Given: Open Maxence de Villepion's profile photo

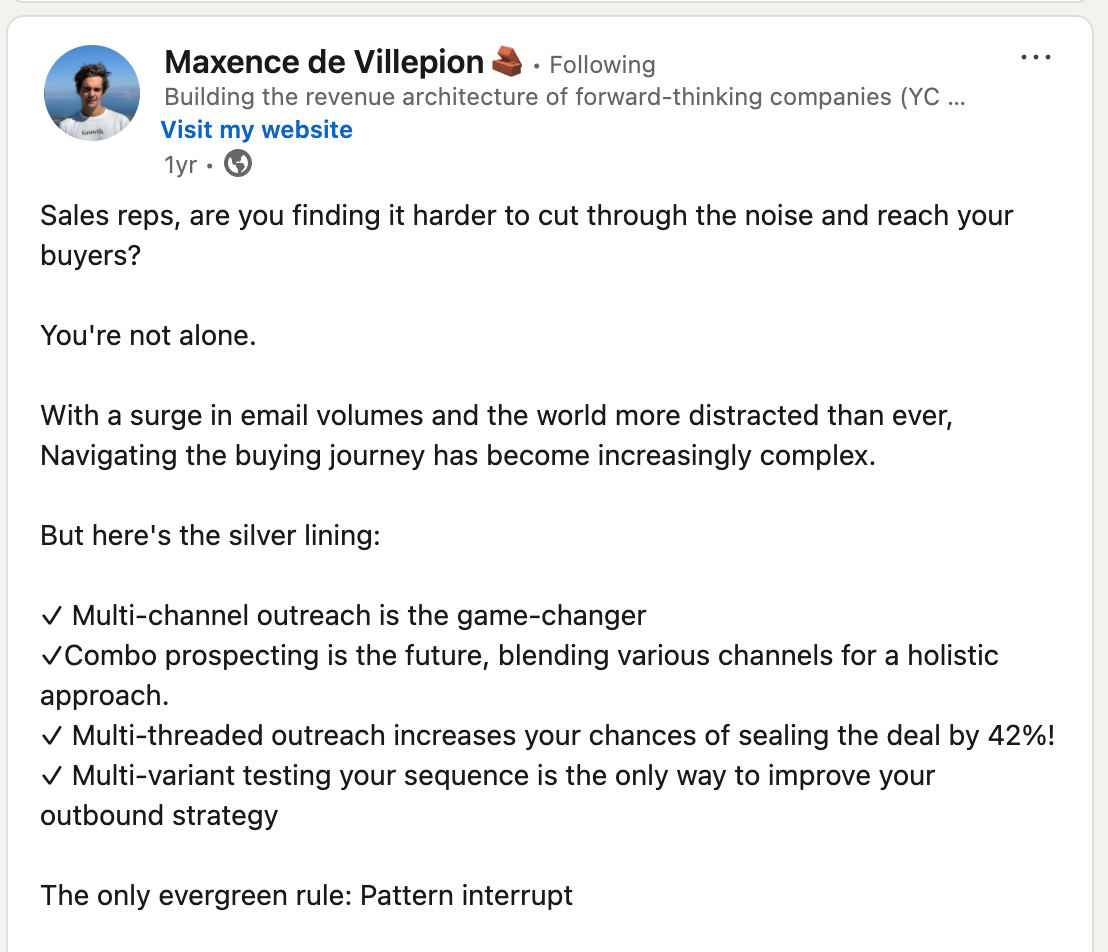Looking at the screenshot, I should pyautogui.click(x=92, y=93).
